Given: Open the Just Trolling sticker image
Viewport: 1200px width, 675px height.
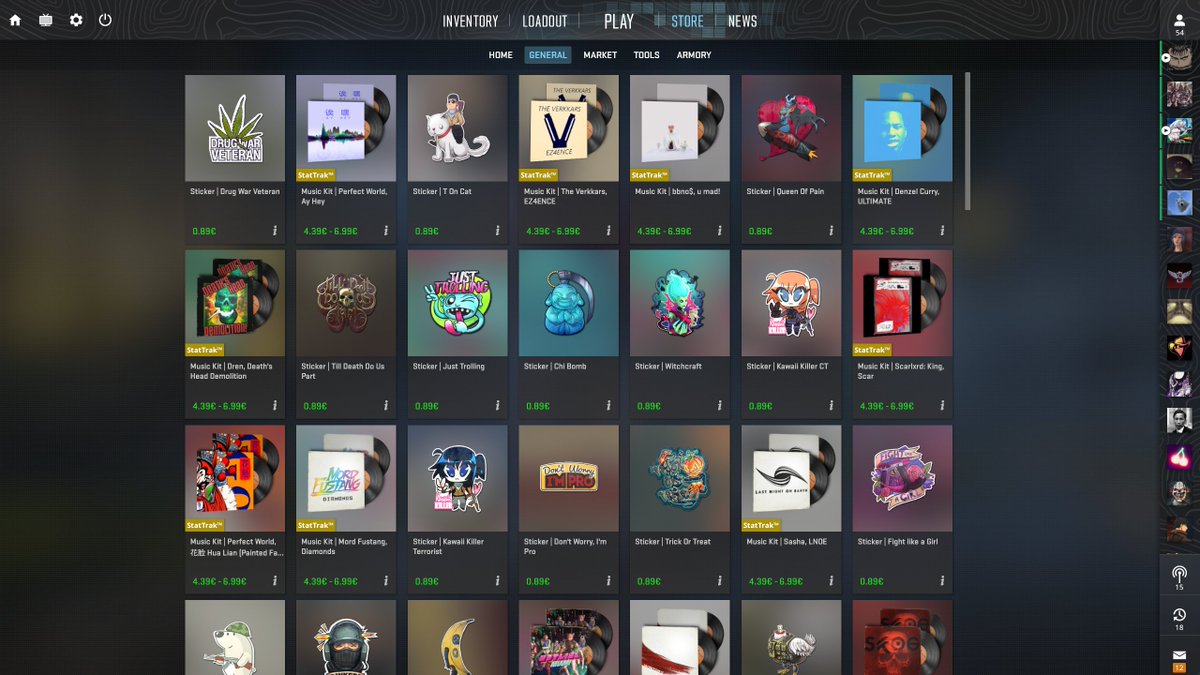Looking at the screenshot, I should (457, 303).
